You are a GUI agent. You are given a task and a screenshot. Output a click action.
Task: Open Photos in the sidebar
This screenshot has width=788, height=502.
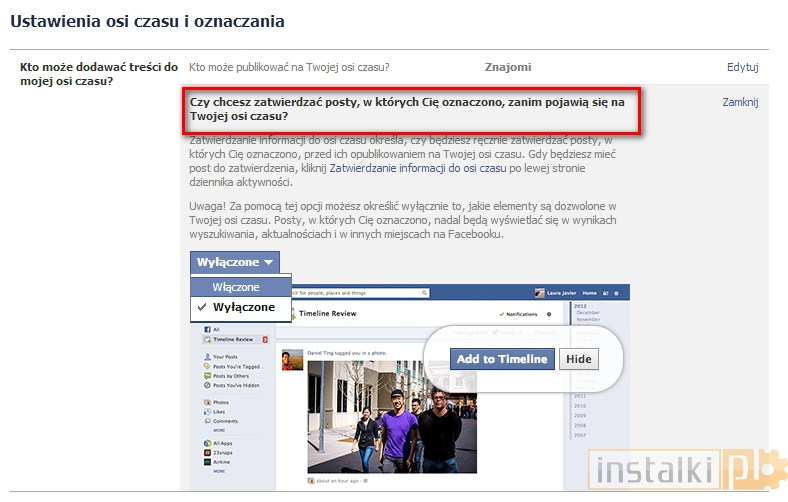216,403
